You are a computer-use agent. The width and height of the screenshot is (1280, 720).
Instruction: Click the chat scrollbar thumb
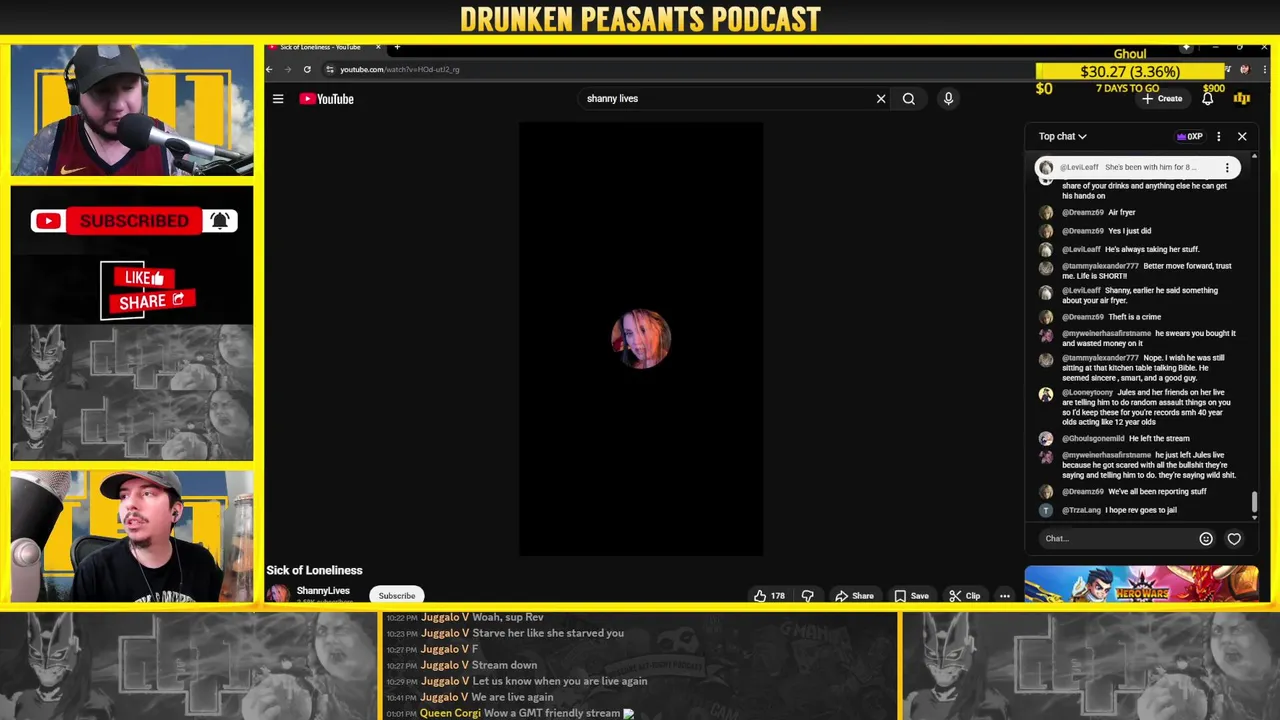1254,502
